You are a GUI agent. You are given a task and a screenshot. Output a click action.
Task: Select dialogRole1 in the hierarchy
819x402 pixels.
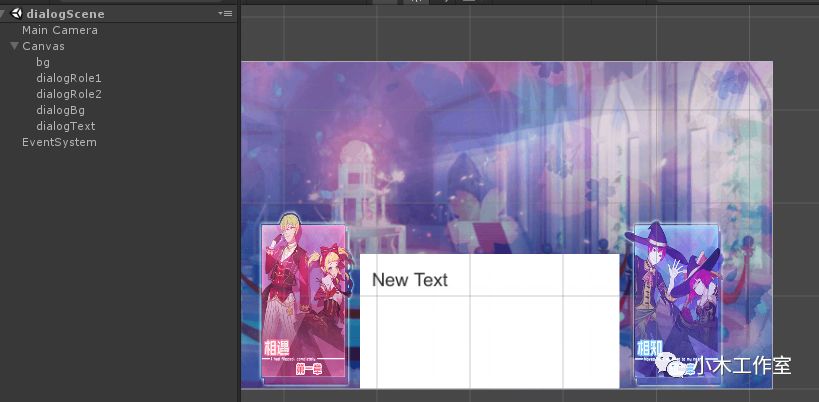pyautogui.click(x=68, y=78)
